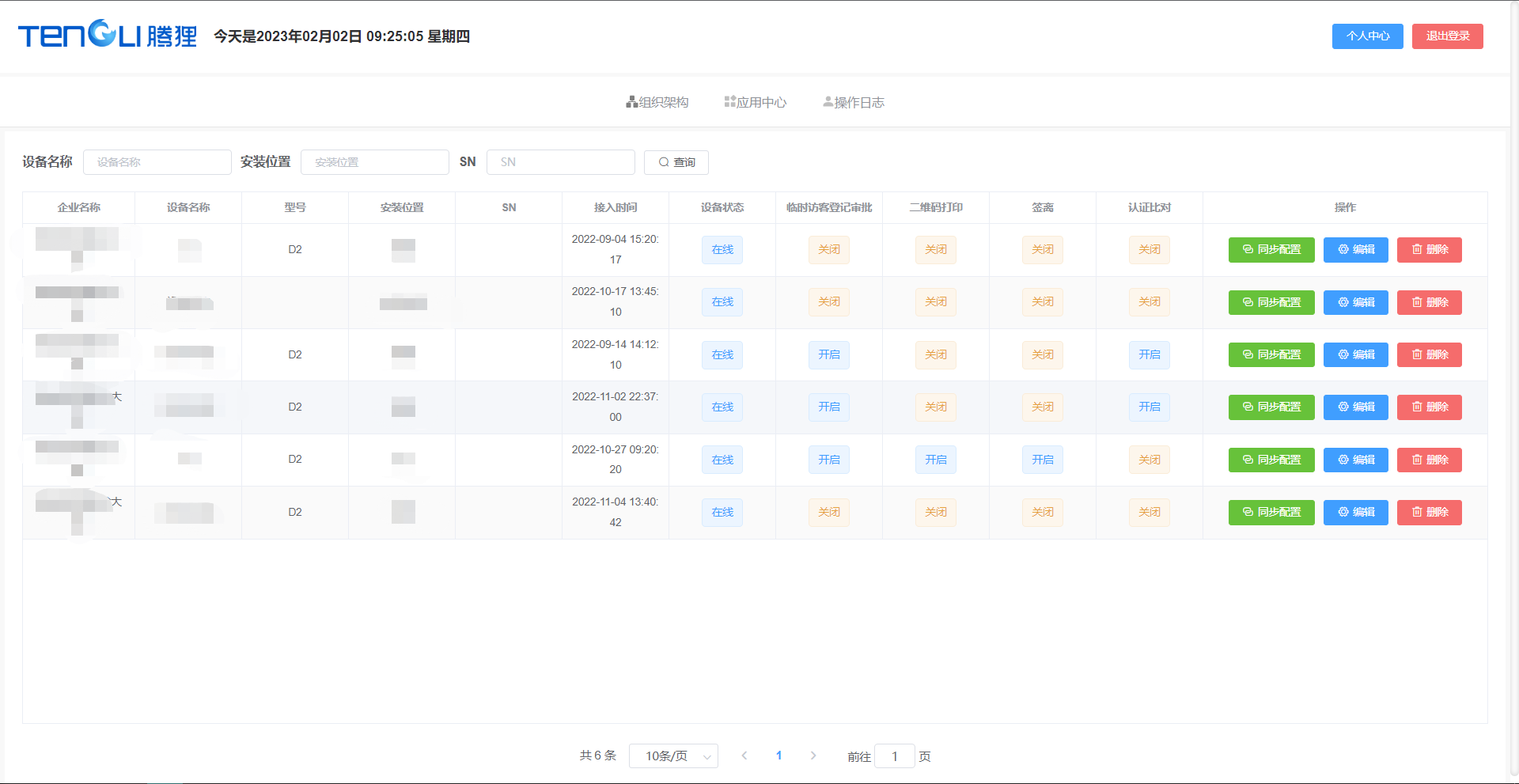Click 同步配置 for the 2022-11-04 13:40 device
This screenshot has width=1519, height=784.
tap(1271, 512)
